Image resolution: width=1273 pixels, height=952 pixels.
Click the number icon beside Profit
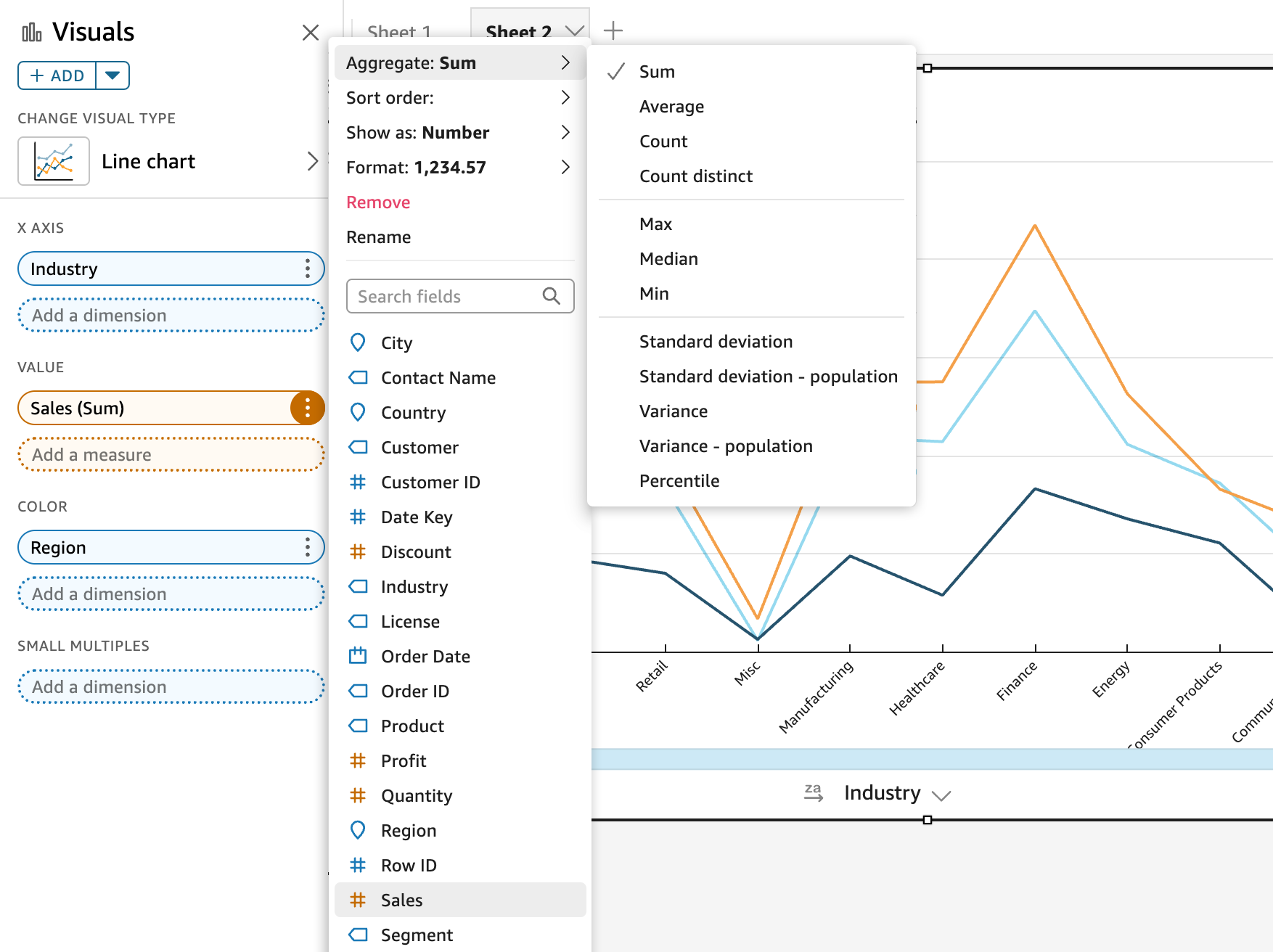358,760
